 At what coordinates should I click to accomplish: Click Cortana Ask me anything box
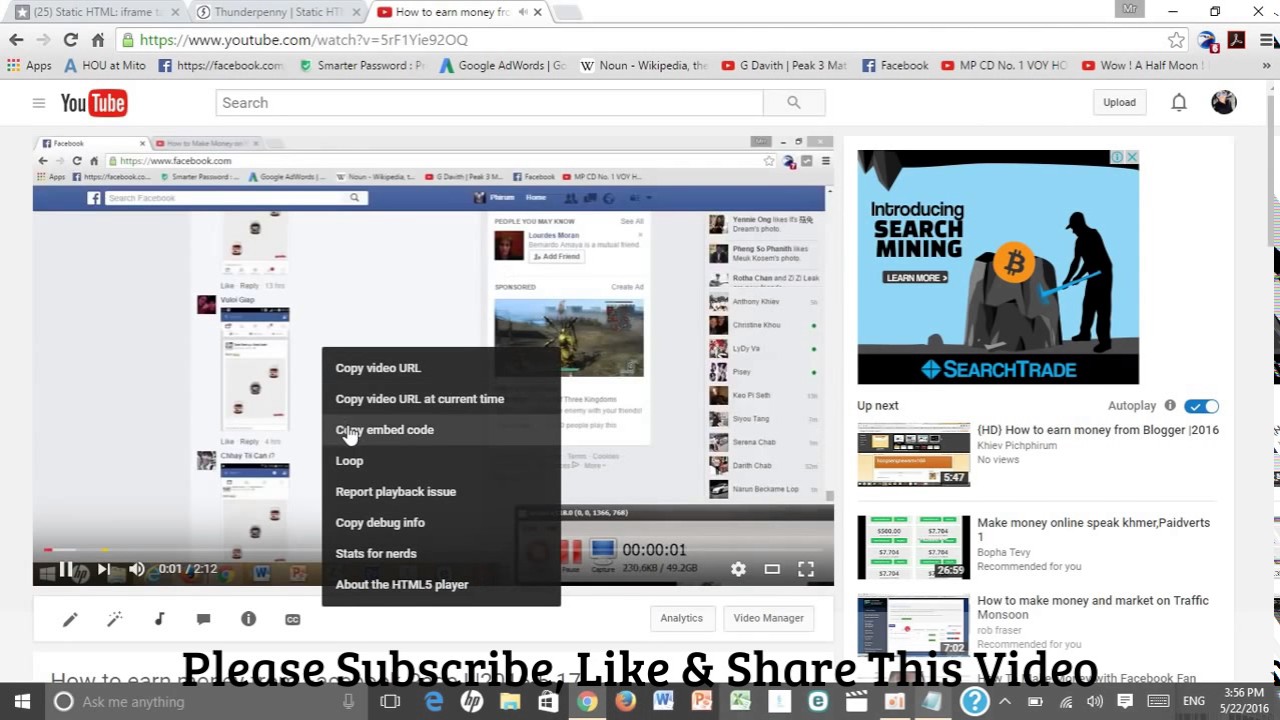pyautogui.click(x=205, y=702)
